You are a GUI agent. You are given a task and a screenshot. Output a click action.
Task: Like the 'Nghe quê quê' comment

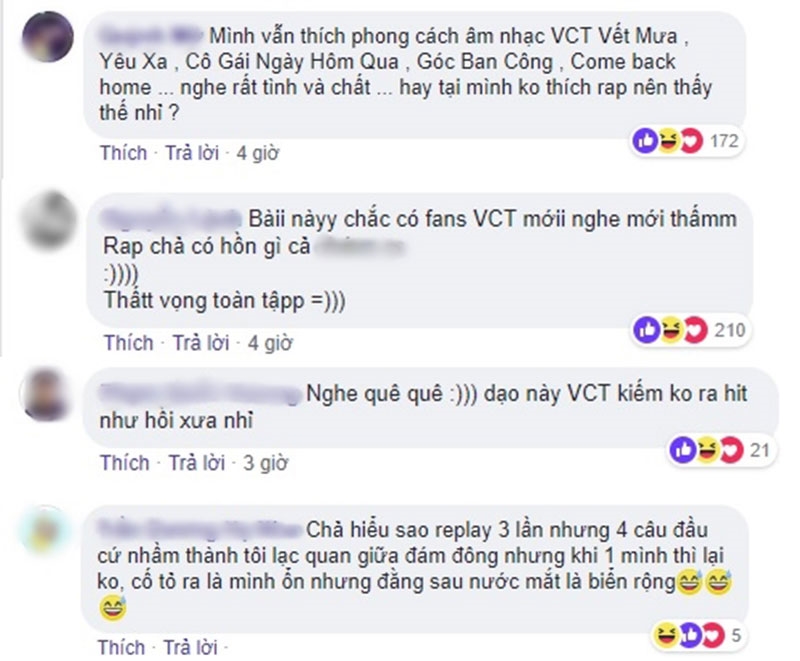[x=125, y=463]
